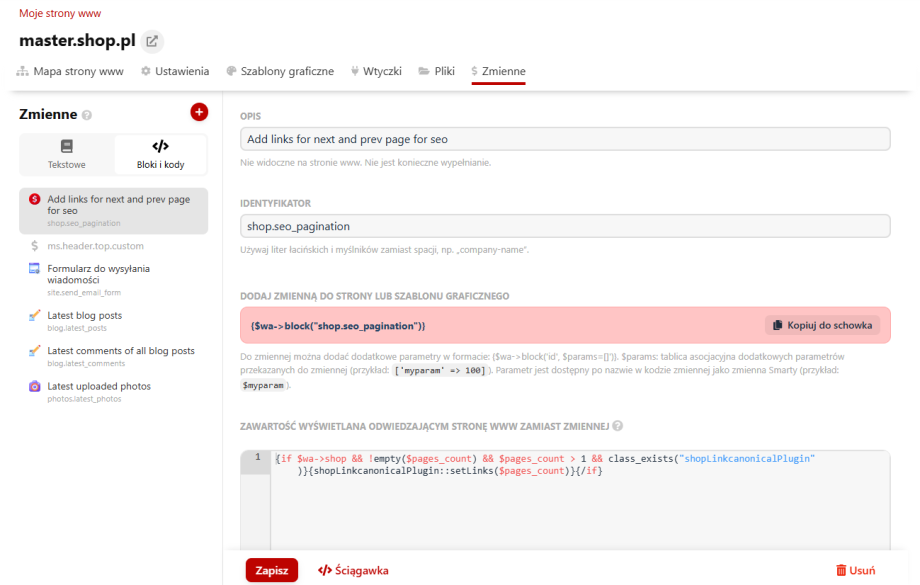920x585 pixels.
Task: Click help icon next to Zmienne heading
Action: click(87, 115)
